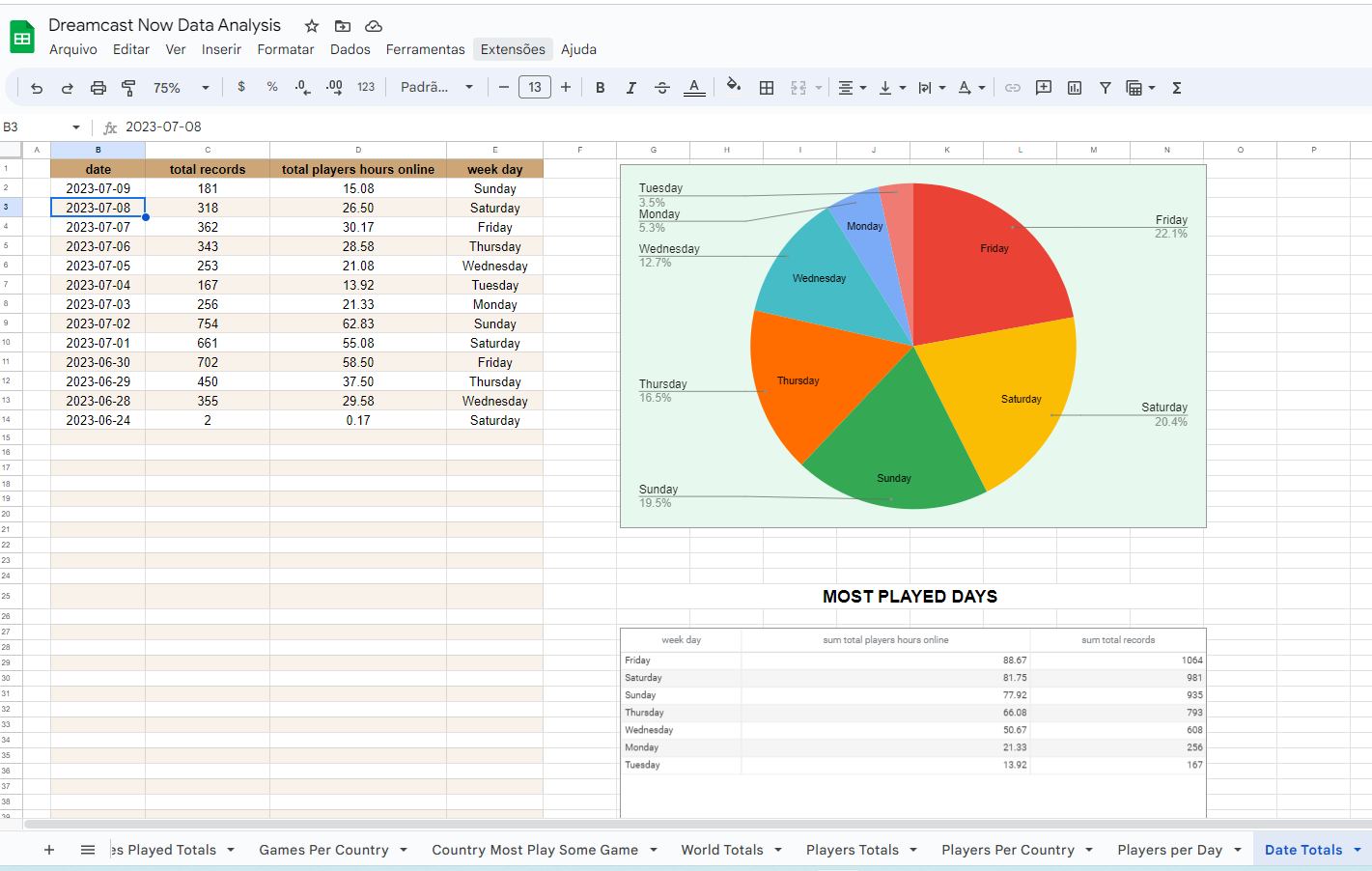The height and width of the screenshot is (871, 1372).
Task: Star the Dreamcast Now Data Analysis document
Action: tap(312, 26)
